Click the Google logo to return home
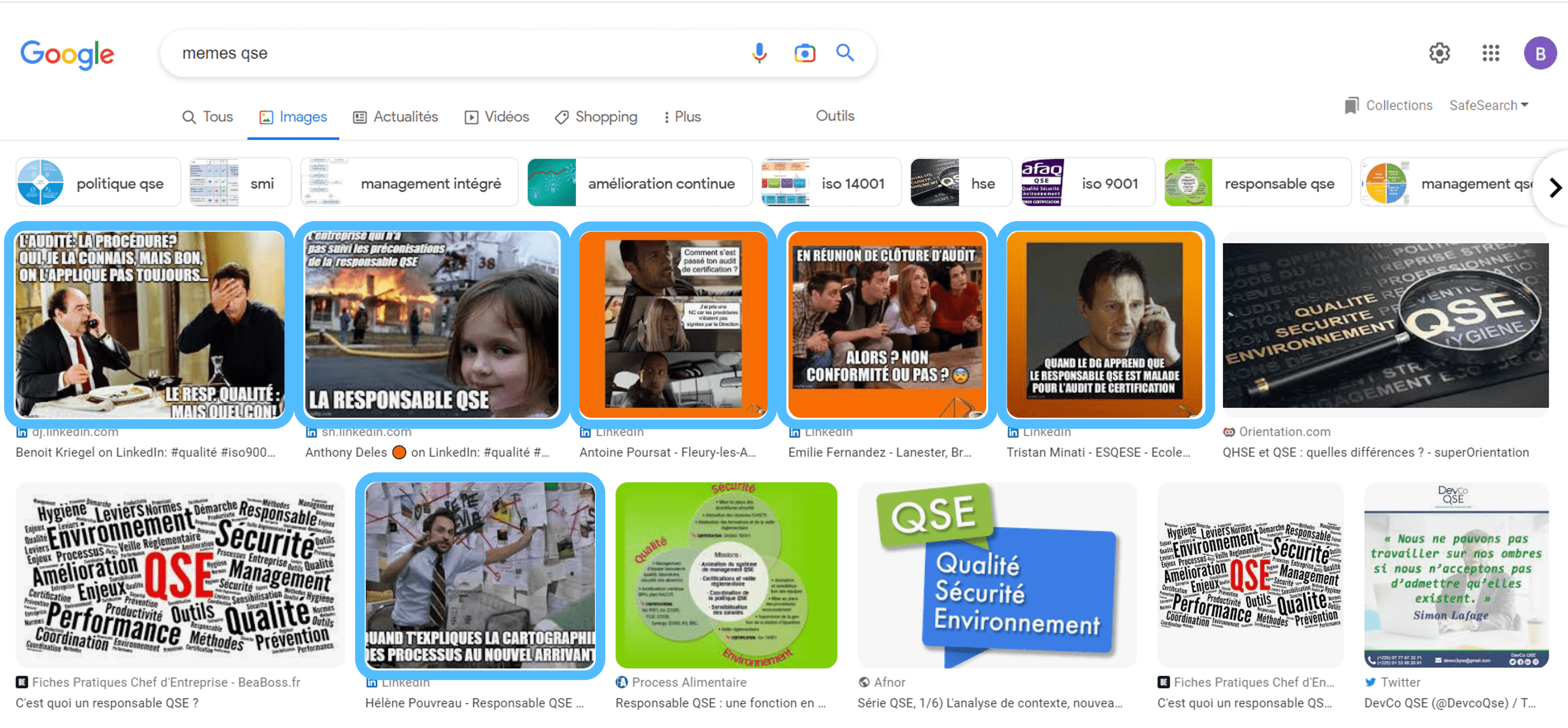This screenshot has height=728, width=1568. coord(67,55)
